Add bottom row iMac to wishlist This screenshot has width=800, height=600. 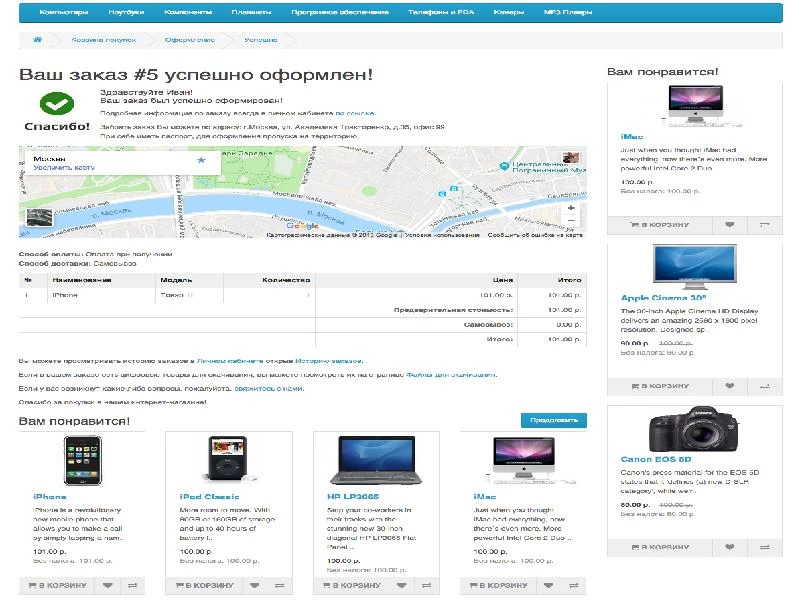coord(548,585)
